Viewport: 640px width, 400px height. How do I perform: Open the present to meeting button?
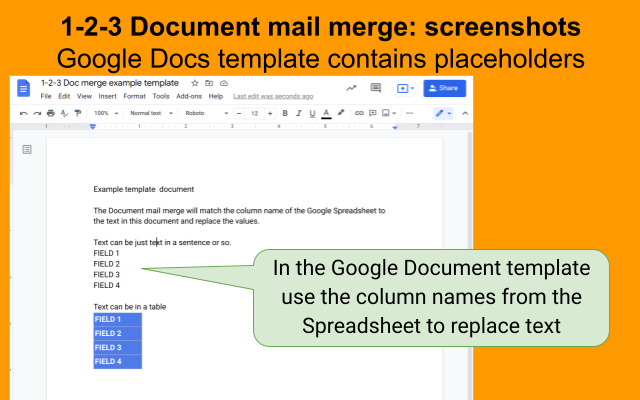click(404, 88)
